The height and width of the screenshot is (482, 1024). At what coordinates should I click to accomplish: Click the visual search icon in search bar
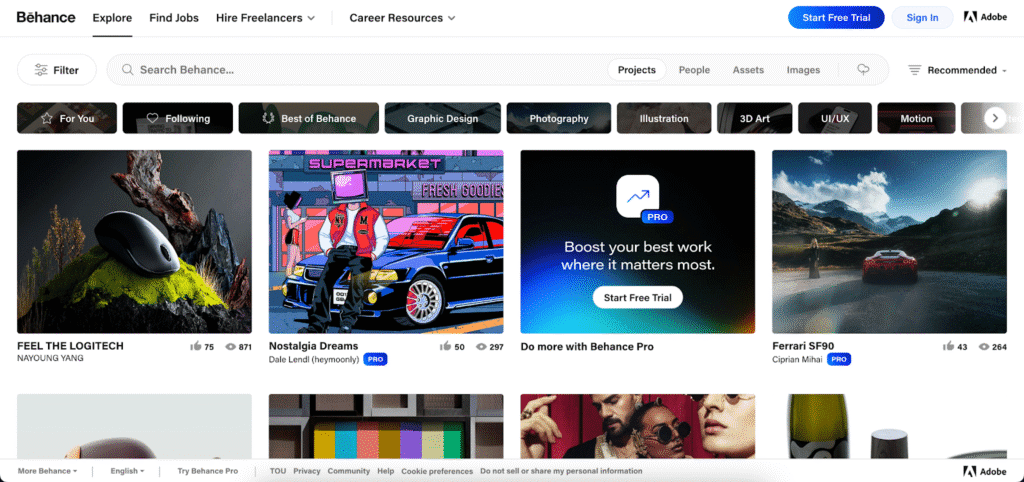click(863, 70)
